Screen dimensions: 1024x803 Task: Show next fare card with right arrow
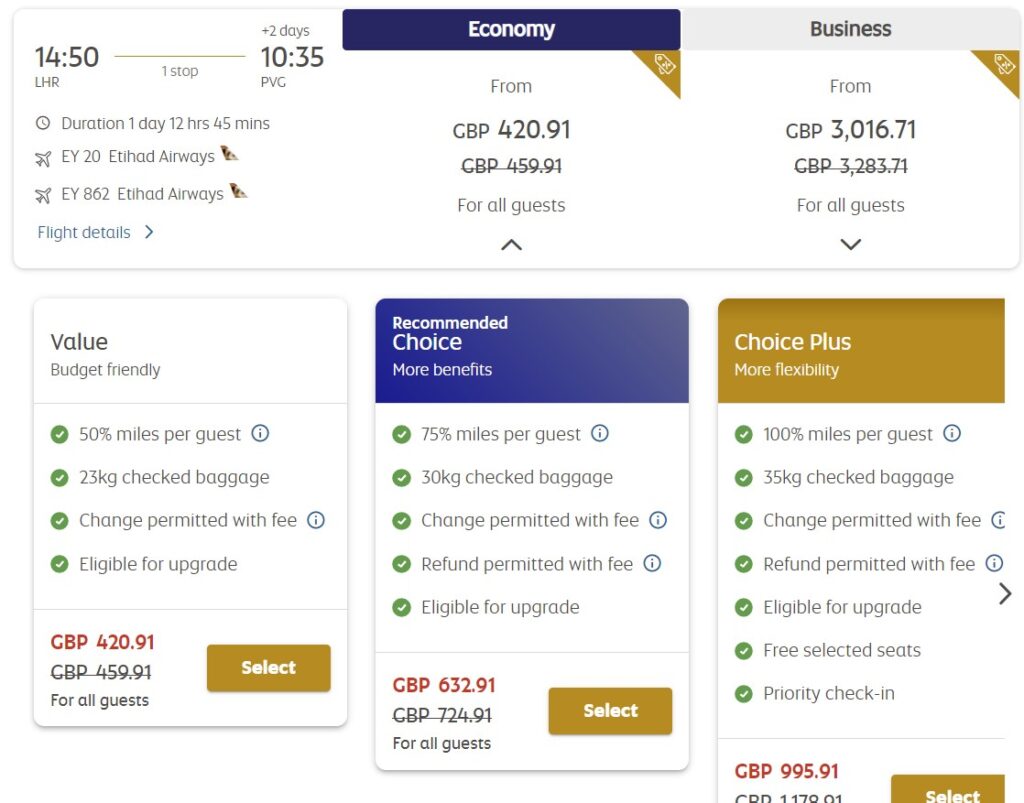click(x=1005, y=593)
